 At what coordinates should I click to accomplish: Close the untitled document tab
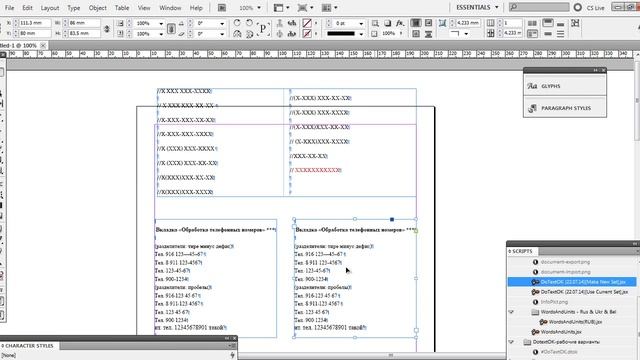coord(43,45)
